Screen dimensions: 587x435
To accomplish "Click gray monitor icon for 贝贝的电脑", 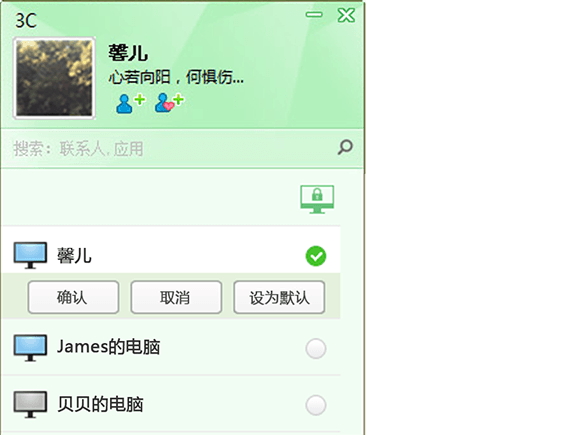I will [x=30, y=404].
